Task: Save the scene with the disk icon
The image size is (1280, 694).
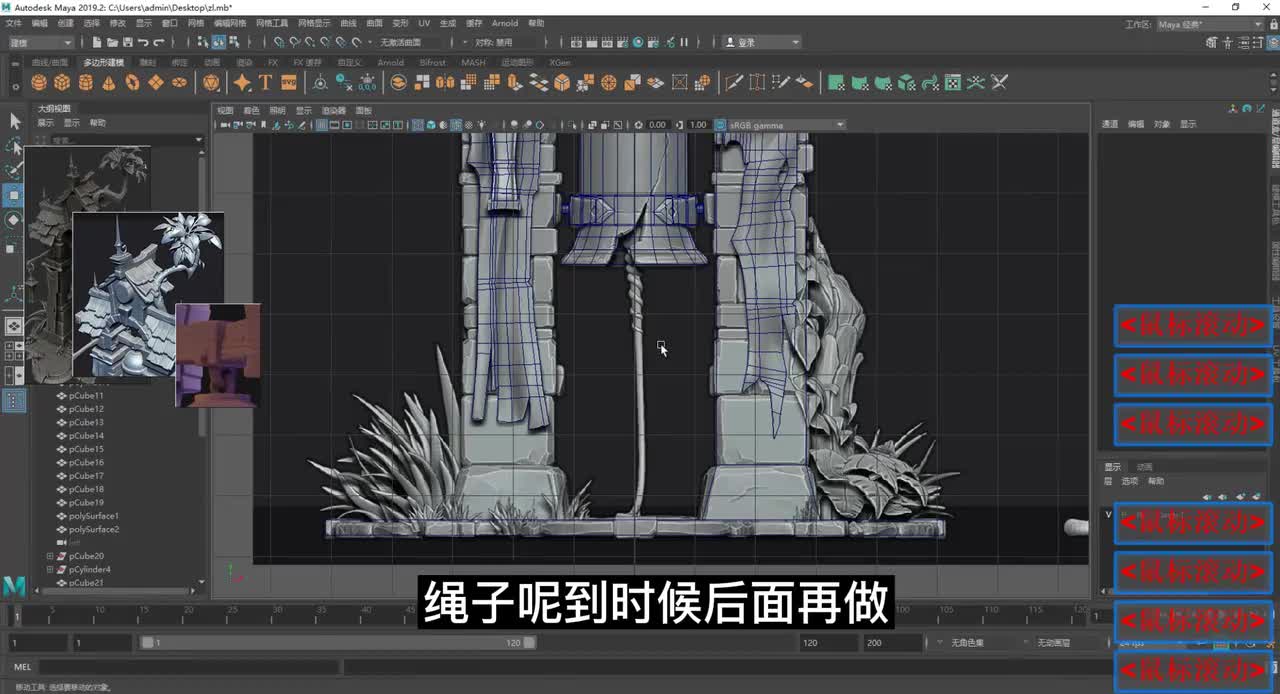Action: pos(128,42)
